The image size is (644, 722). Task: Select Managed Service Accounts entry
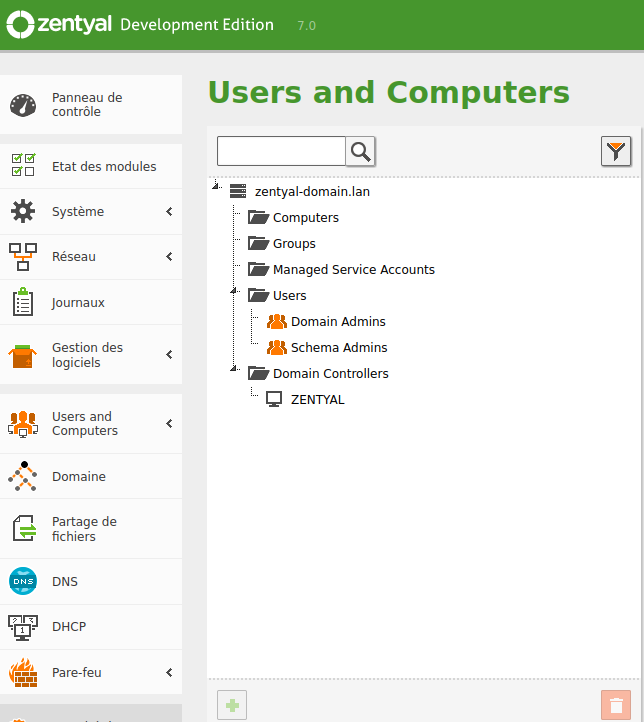pos(354,269)
